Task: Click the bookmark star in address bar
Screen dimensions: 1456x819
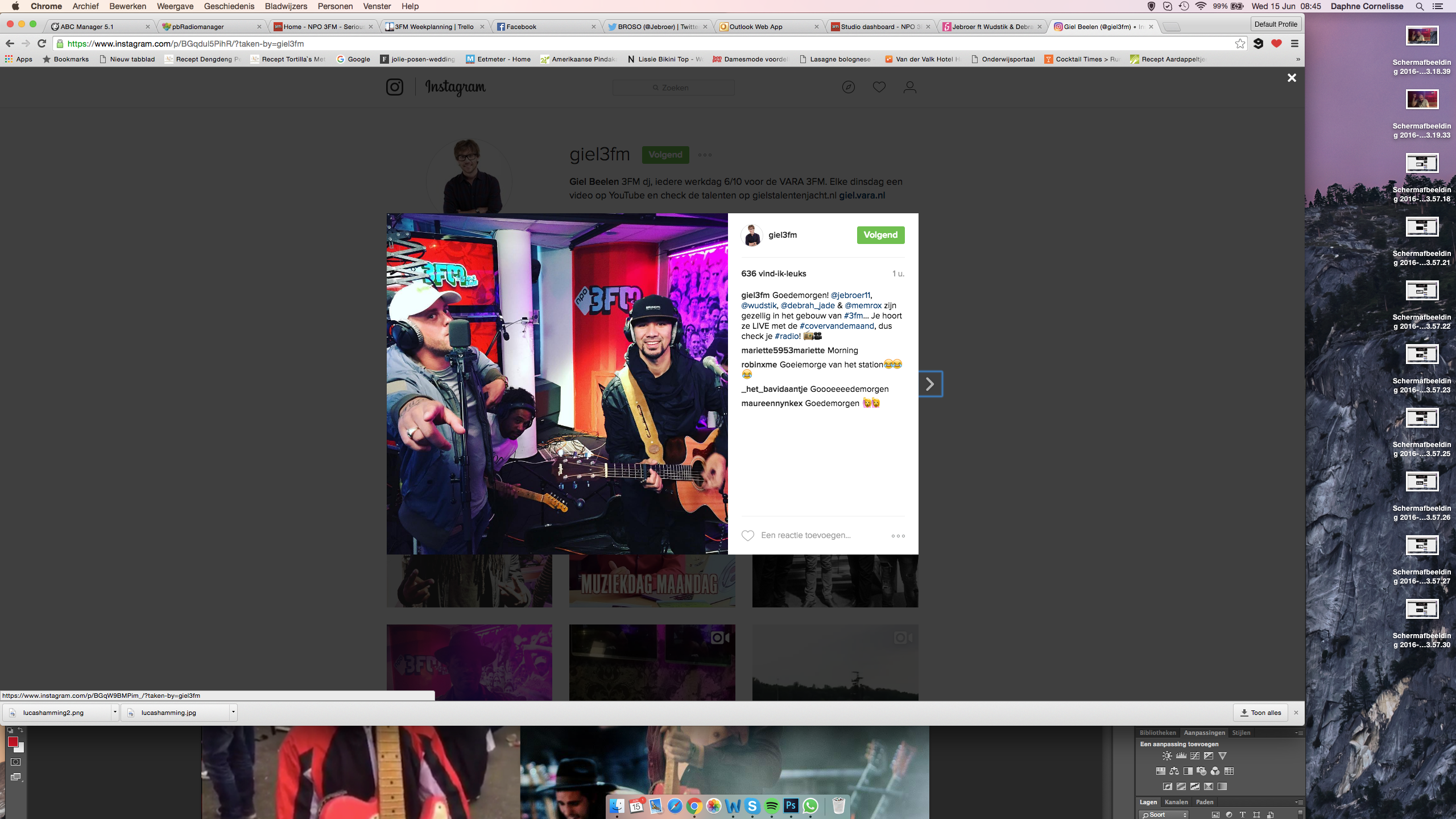Action: pos(1240,44)
